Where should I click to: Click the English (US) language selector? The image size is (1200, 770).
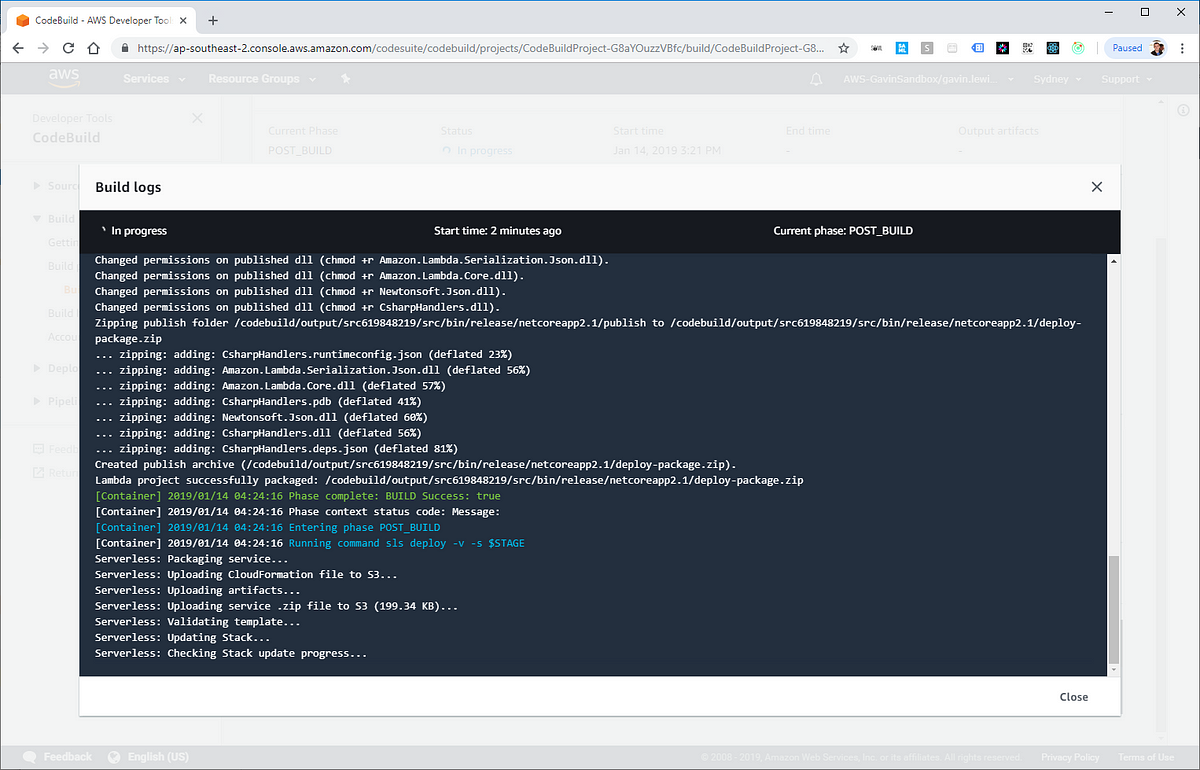tap(158, 757)
